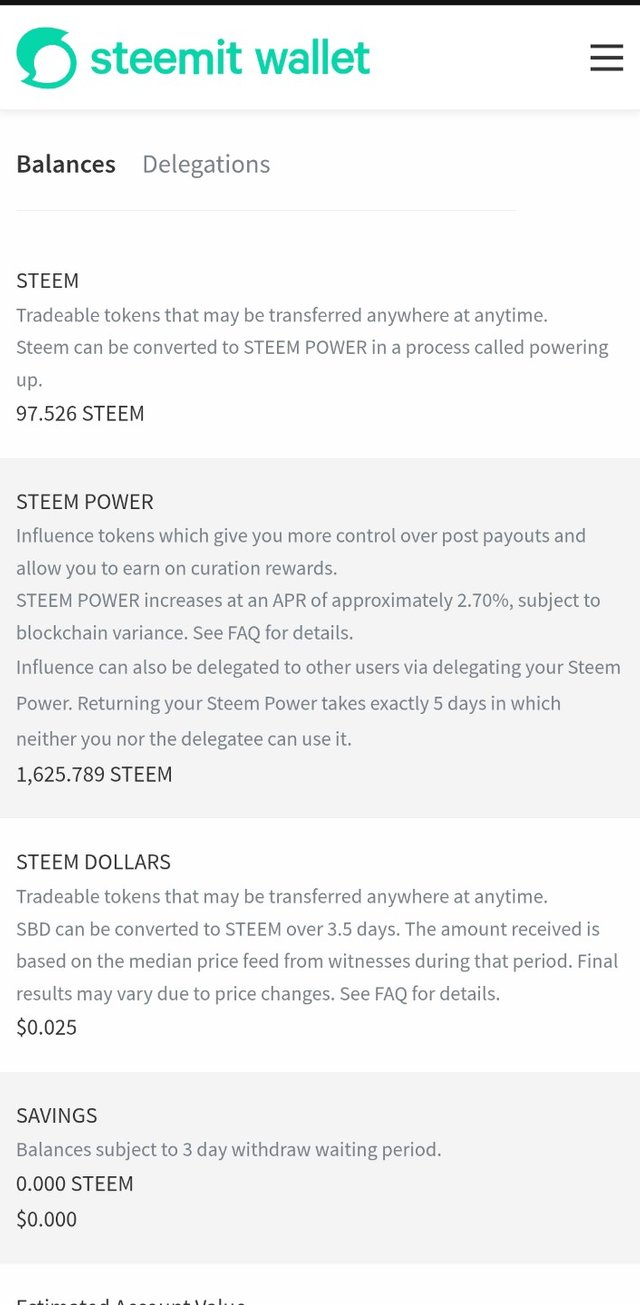Open the Delegations tab
640x1305 pixels.
click(206, 164)
